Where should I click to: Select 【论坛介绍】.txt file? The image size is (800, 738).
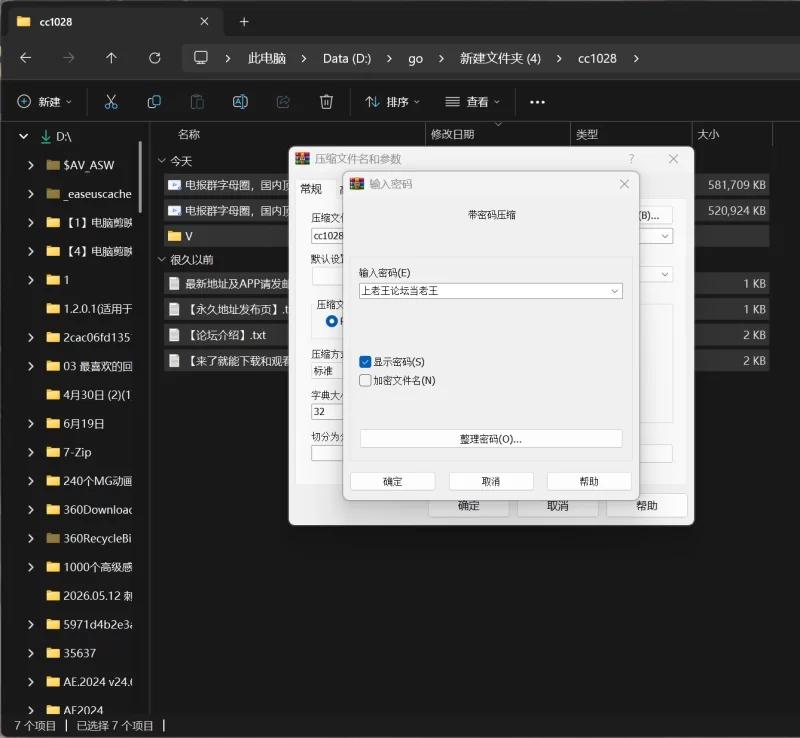(227, 335)
